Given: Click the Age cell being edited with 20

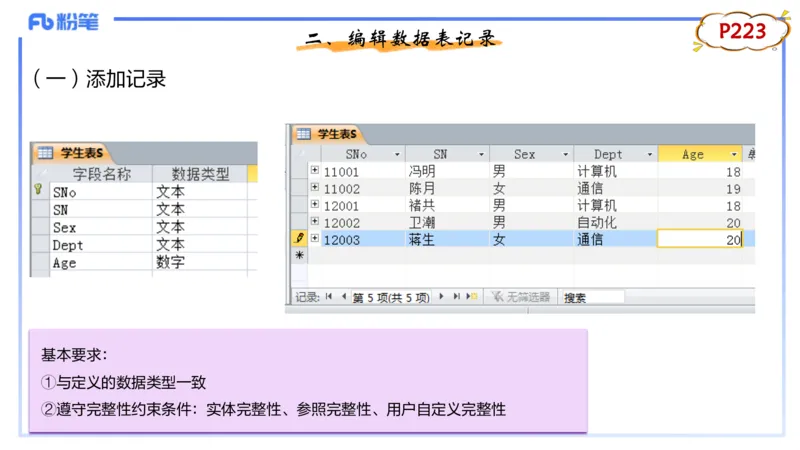Looking at the screenshot, I should coord(699,239).
